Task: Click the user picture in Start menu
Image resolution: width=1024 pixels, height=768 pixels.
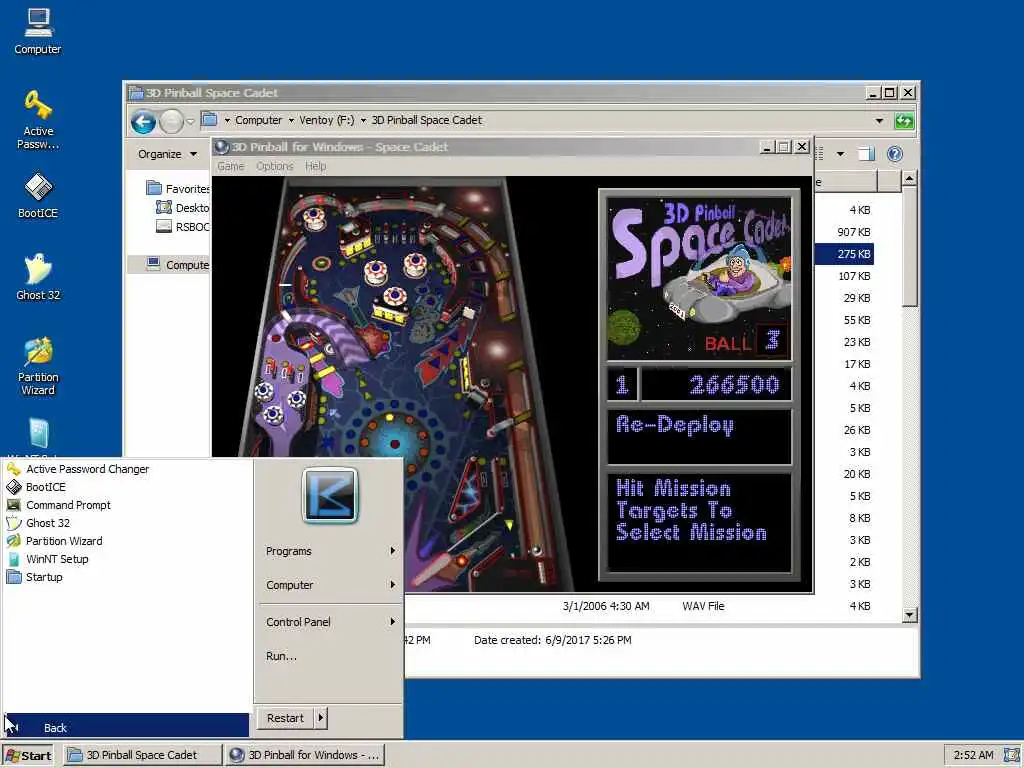Action: click(330, 495)
